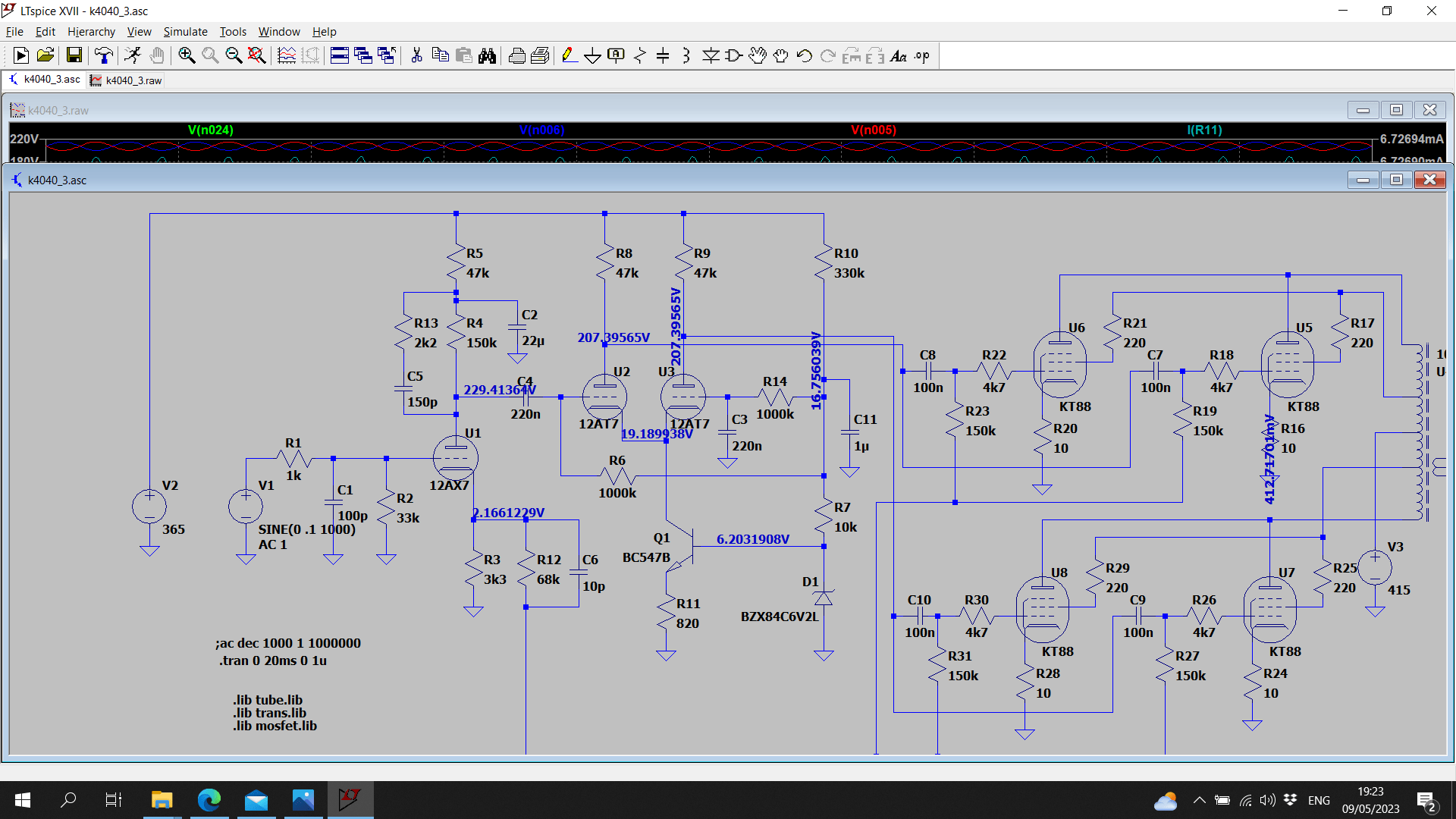Click the V(n005) trace label

874,130
